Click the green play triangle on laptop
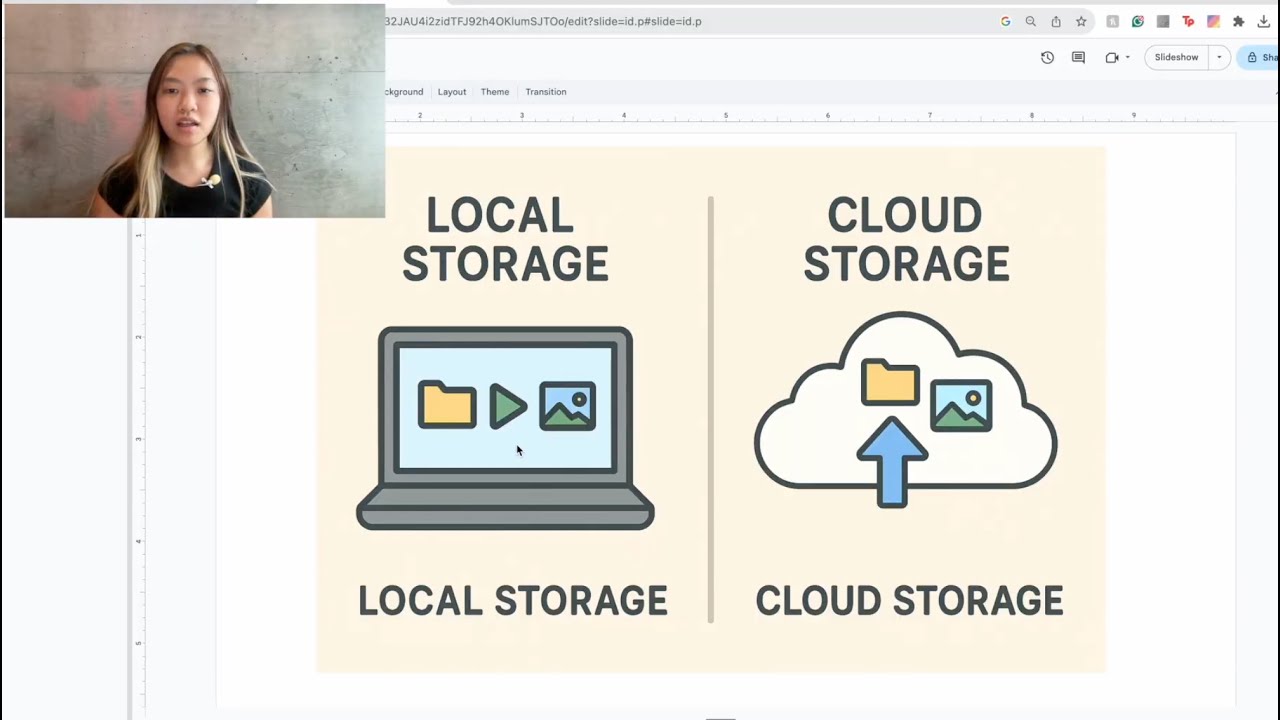 point(508,407)
